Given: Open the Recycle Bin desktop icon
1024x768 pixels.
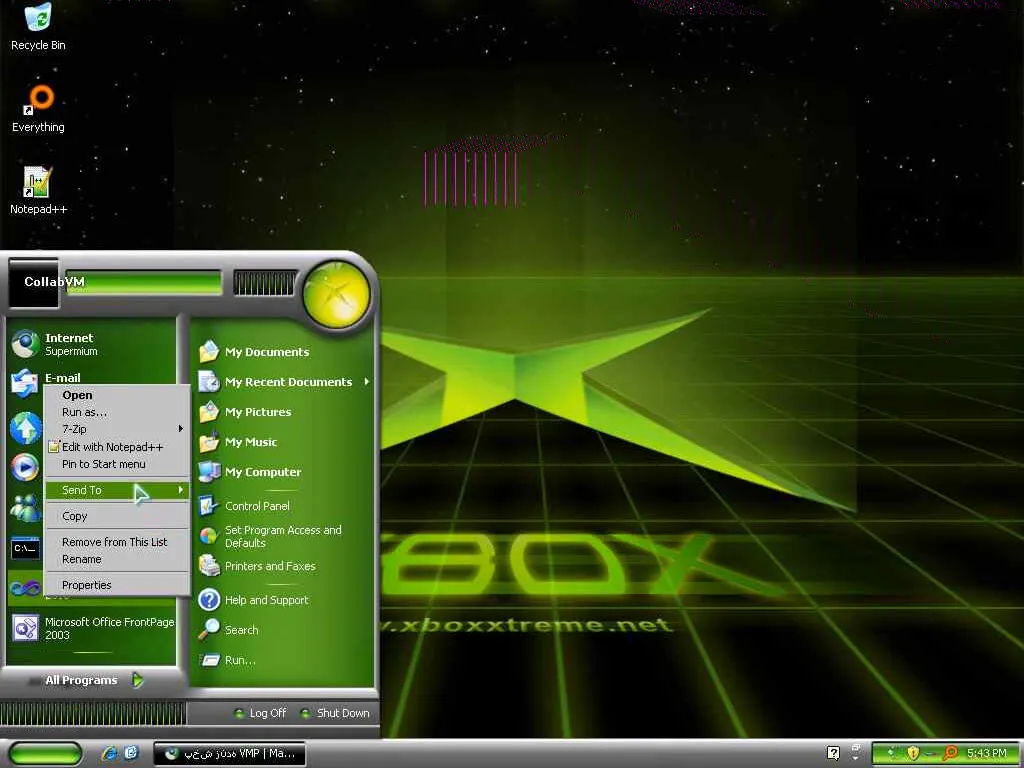Looking at the screenshot, I should pyautogui.click(x=38, y=27).
